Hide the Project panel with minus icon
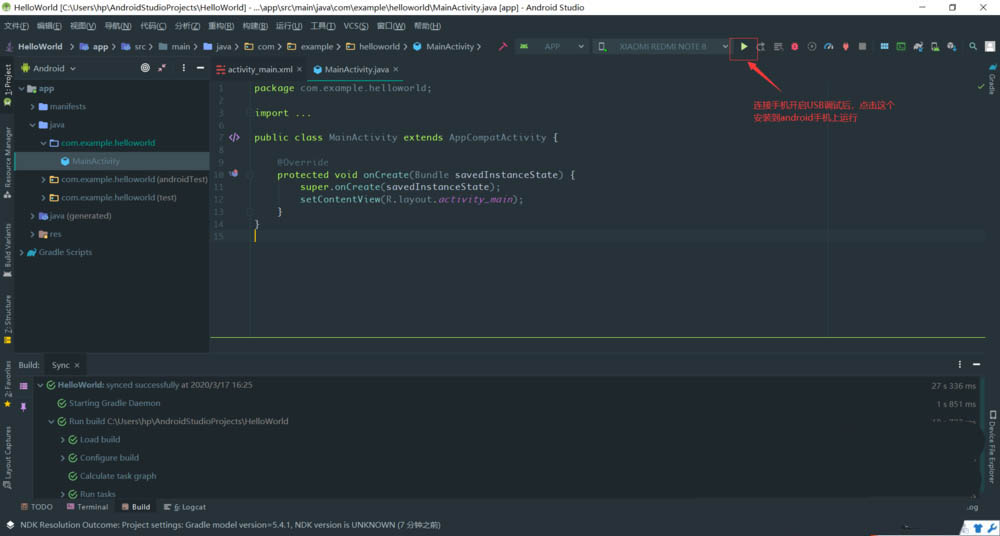The width and height of the screenshot is (1000, 536). (x=200, y=68)
